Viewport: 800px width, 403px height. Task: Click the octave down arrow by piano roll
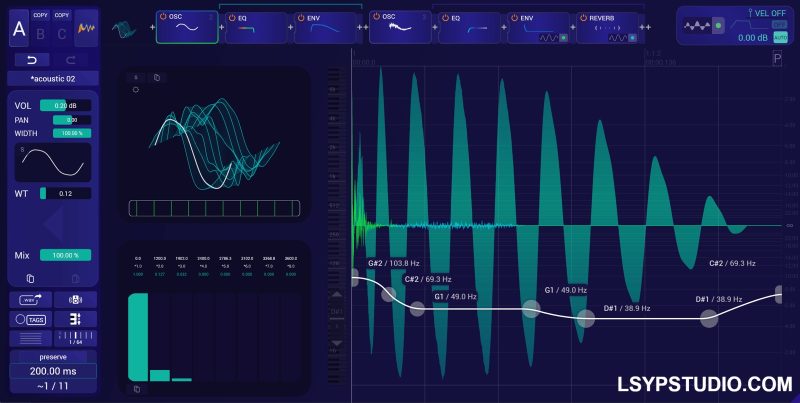(337, 343)
